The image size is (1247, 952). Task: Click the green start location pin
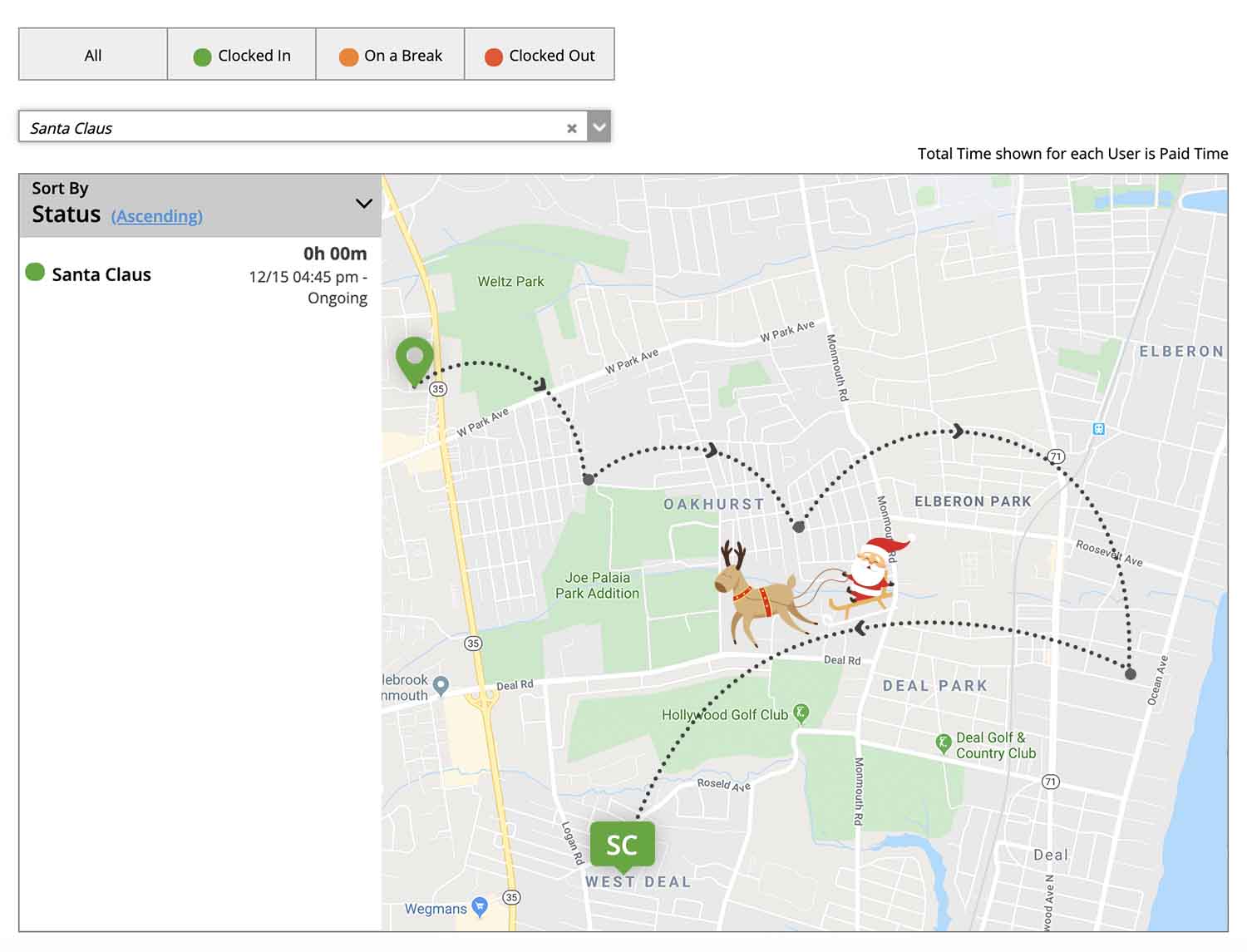[415, 361]
